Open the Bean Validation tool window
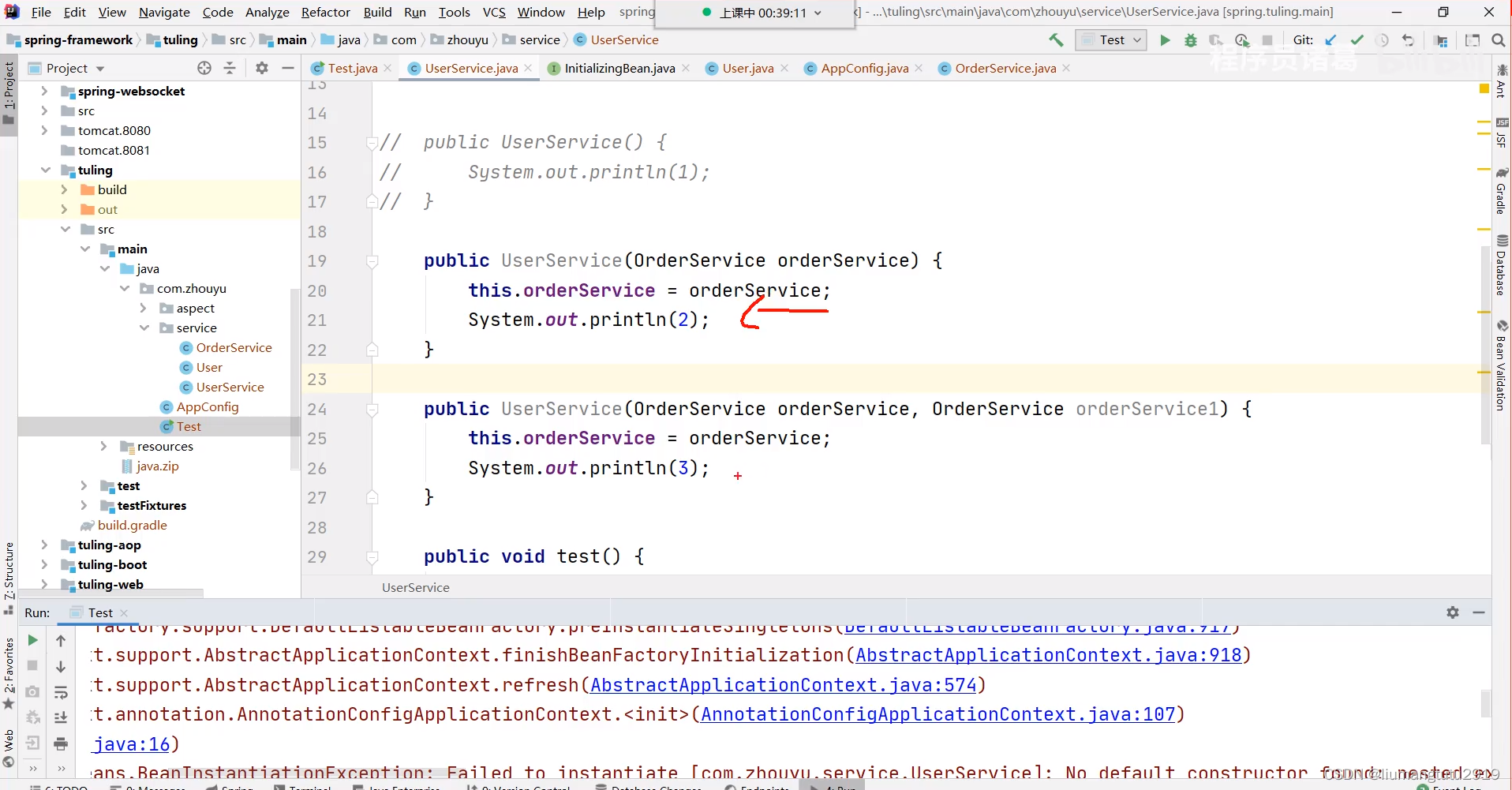The height and width of the screenshot is (790, 1512). tap(1502, 365)
